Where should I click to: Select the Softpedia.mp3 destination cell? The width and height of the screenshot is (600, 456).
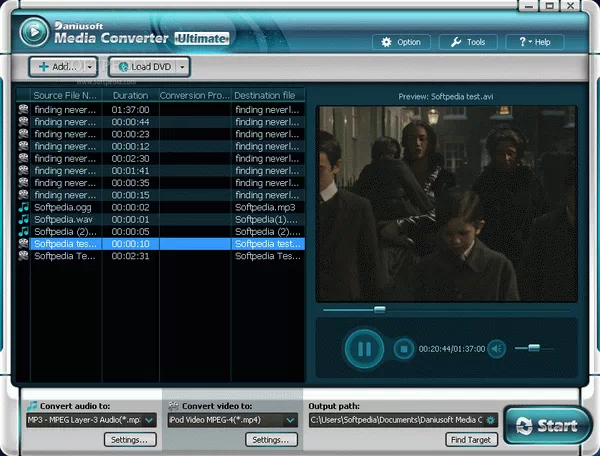[x=267, y=207]
